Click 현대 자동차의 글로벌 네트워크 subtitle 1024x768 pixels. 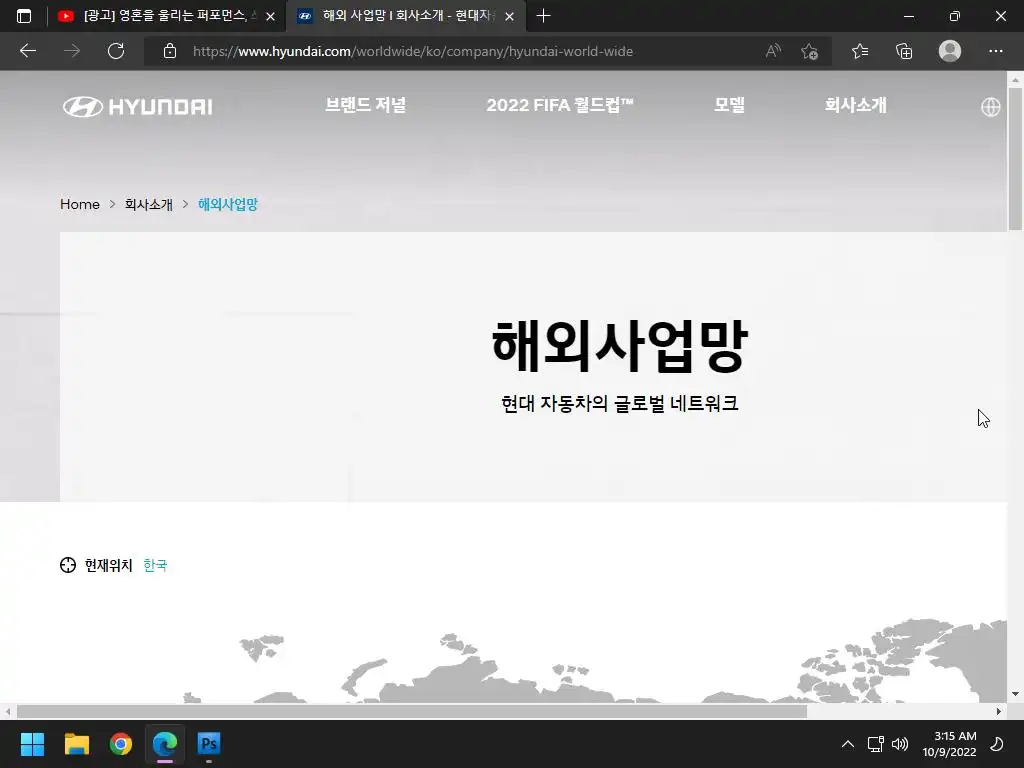point(619,403)
